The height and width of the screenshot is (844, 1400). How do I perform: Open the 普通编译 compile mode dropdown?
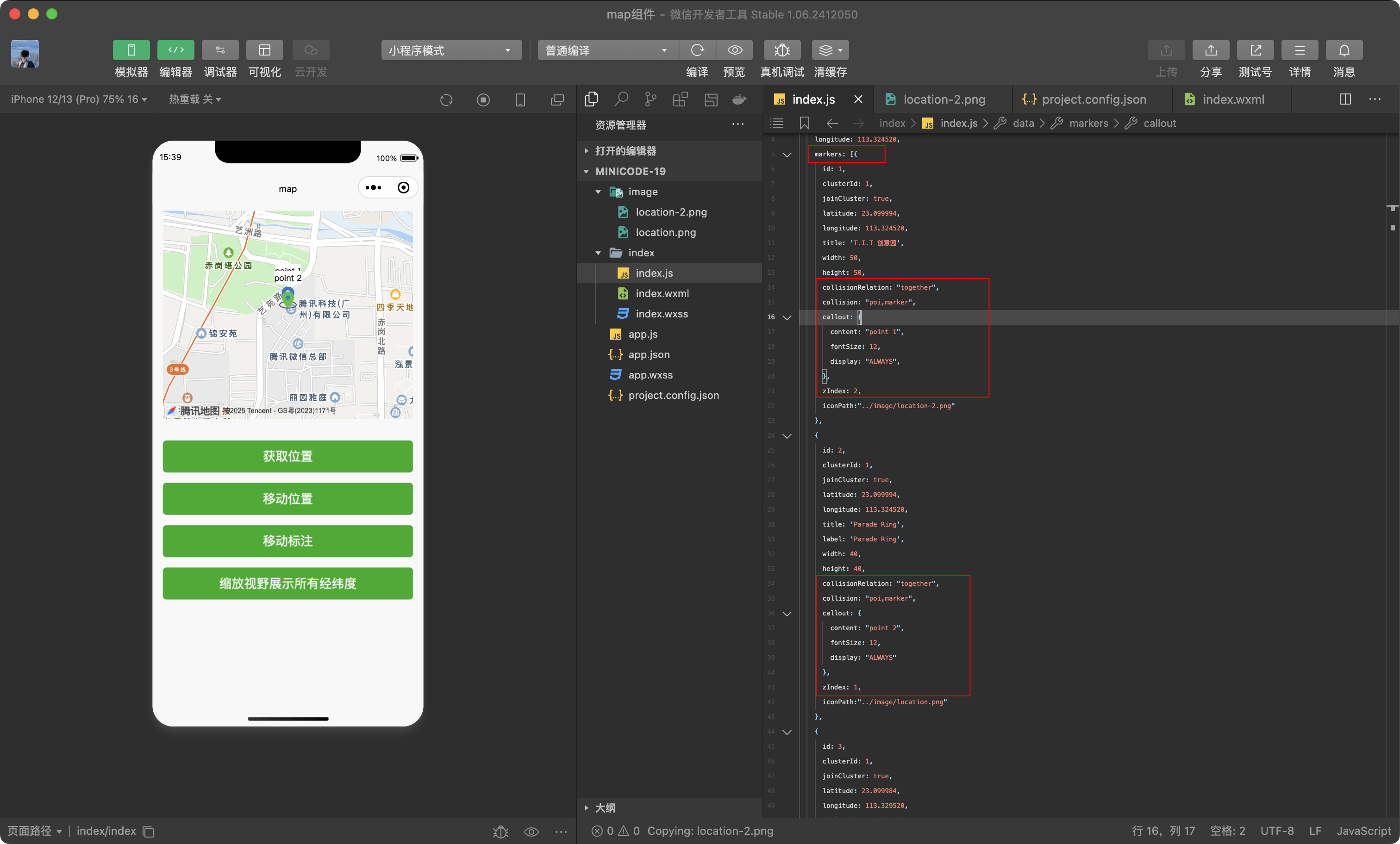[x=607, y=50]
